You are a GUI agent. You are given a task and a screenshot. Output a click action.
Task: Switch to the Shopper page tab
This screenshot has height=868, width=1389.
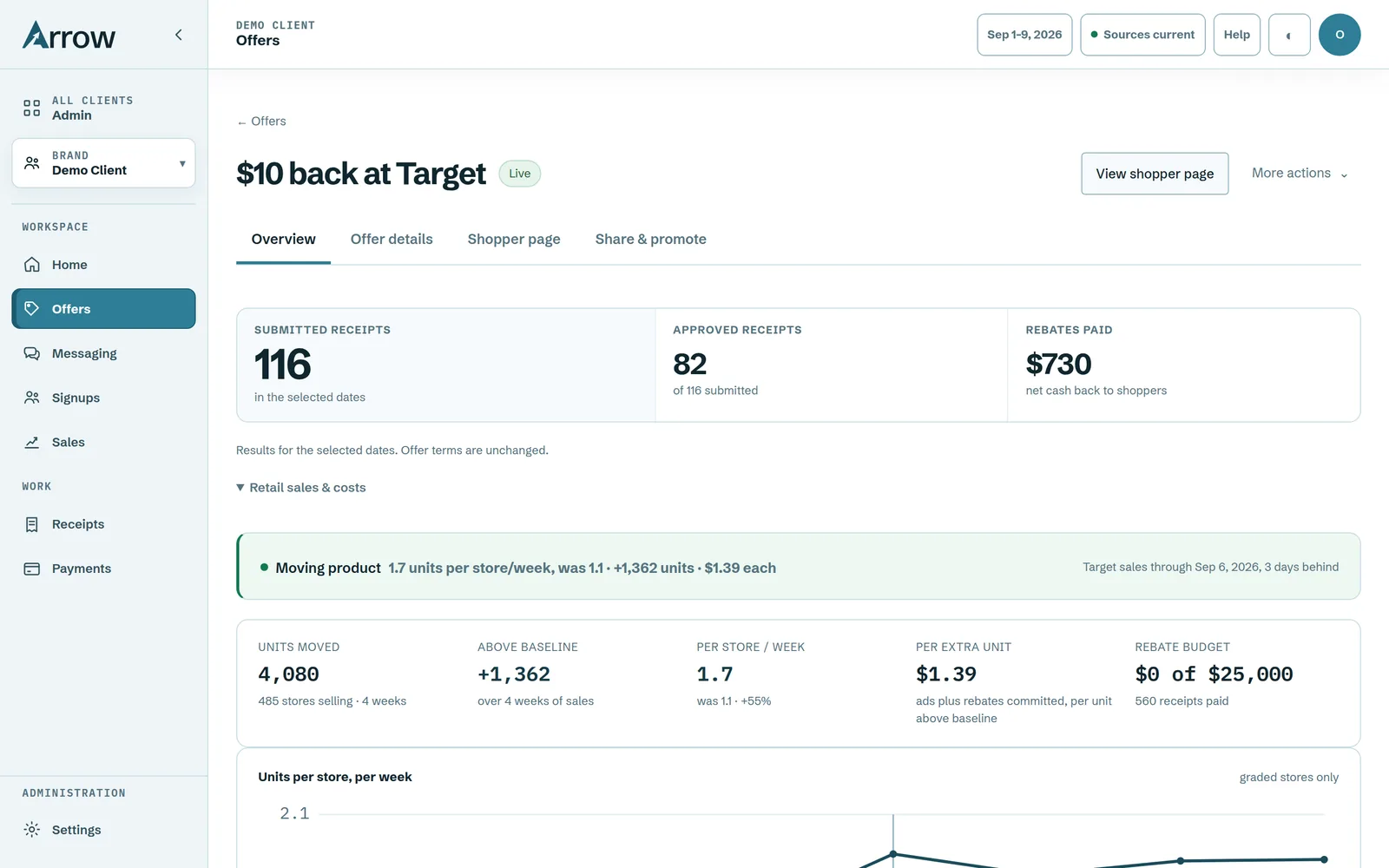514,240
